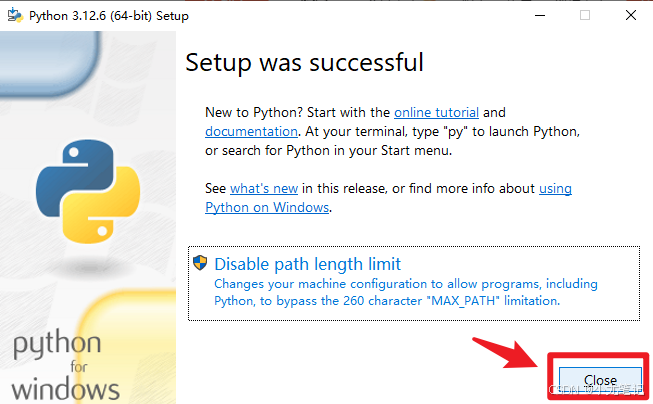Click the 'Setup was successful' heading

304,62
